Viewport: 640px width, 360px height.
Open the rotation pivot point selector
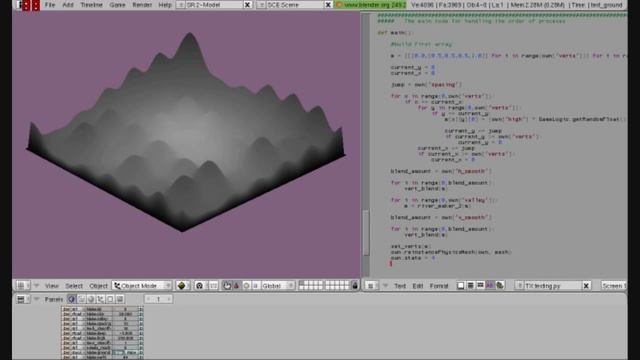(x=199, y=286)
